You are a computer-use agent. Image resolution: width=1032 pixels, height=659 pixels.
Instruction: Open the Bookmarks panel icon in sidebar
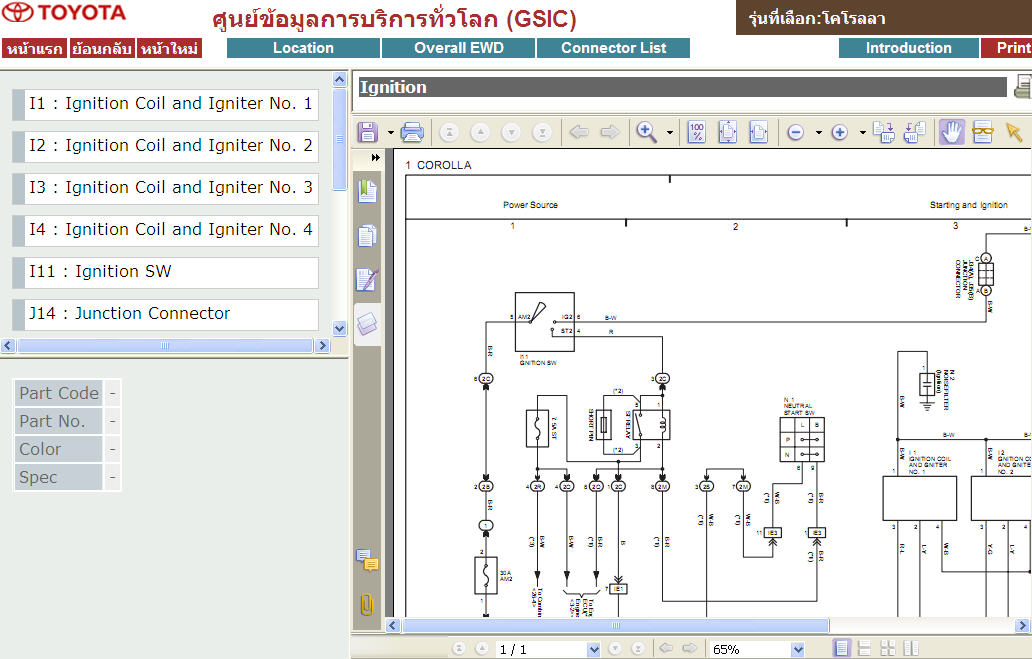[367, 191]
